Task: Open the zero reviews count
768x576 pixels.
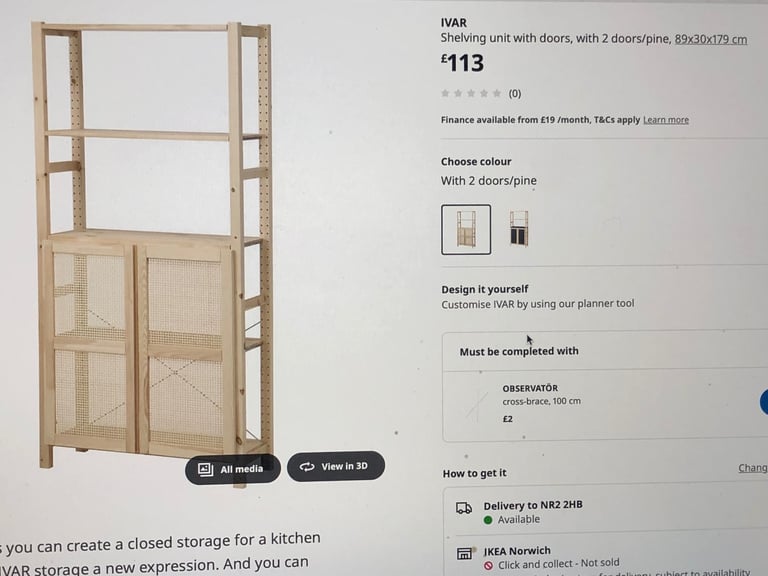Action: (515, 94)
